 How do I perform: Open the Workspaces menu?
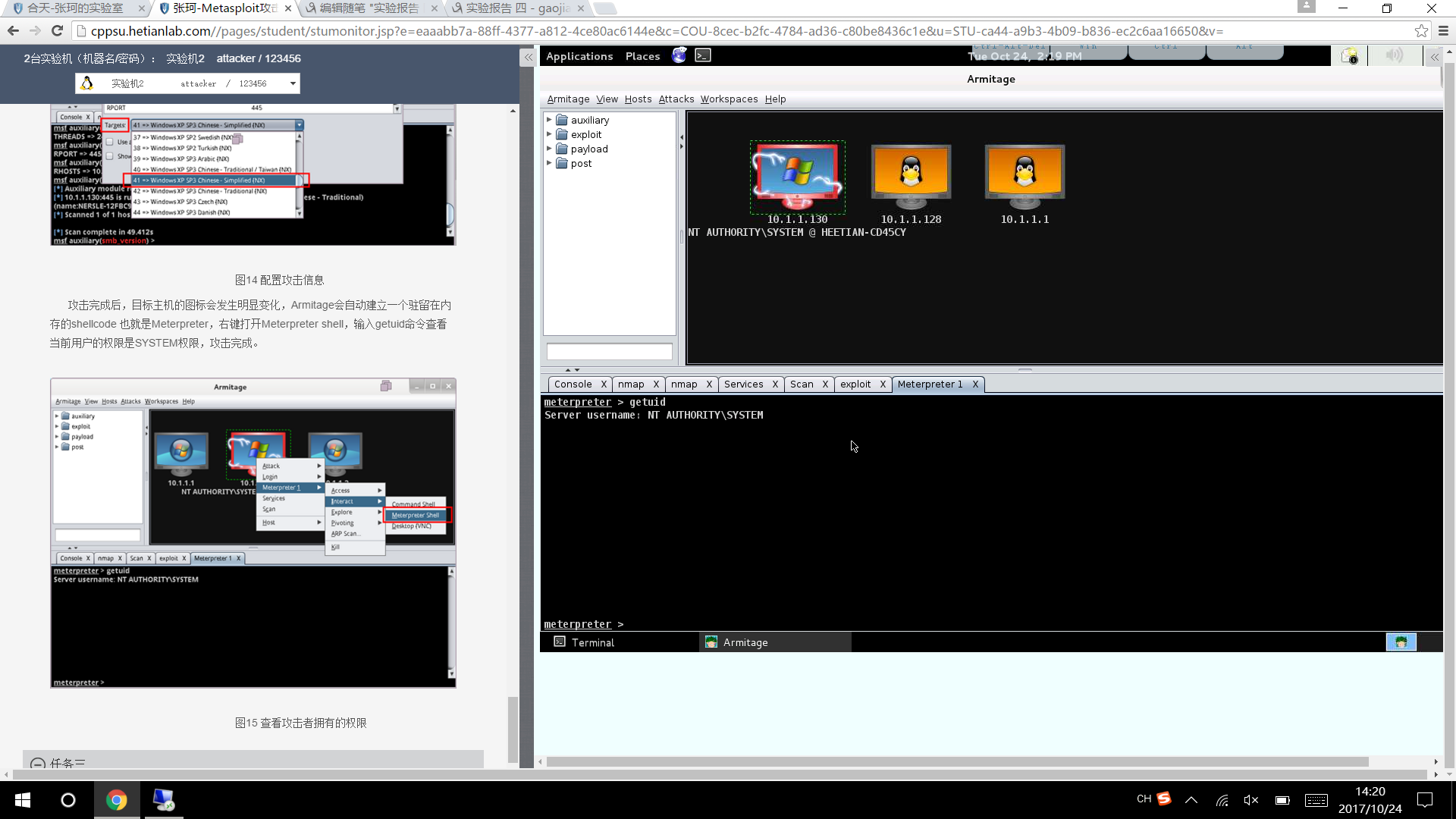coord(729,99)
